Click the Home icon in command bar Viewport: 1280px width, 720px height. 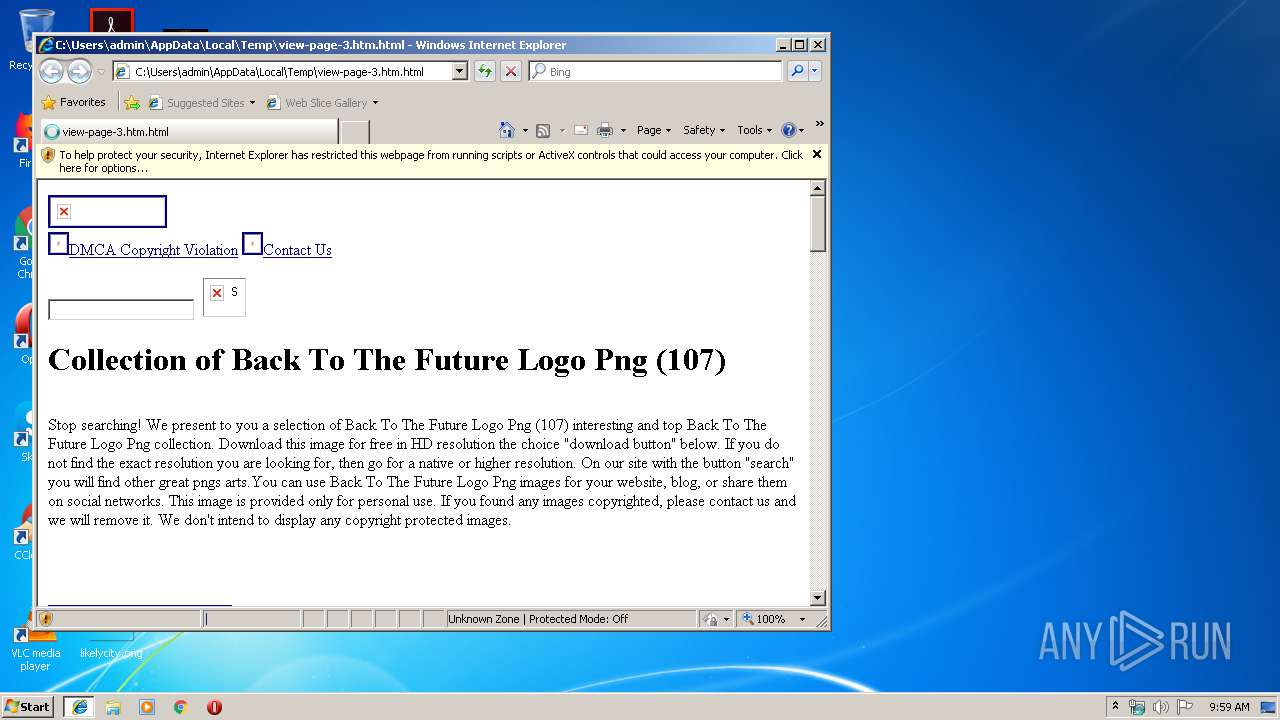(x=507, y=130)
